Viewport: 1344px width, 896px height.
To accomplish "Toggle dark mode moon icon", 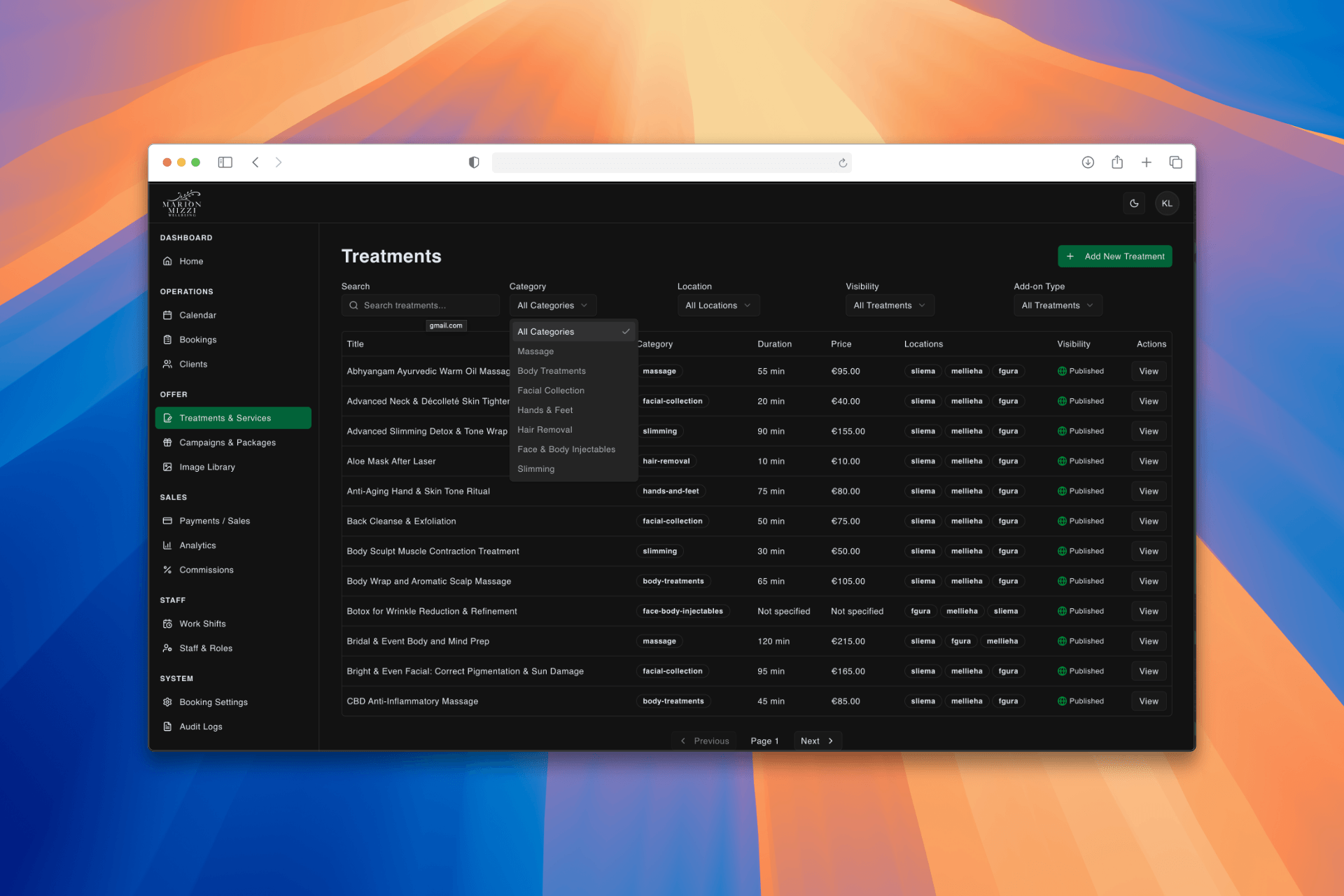I will (1134, 204).
